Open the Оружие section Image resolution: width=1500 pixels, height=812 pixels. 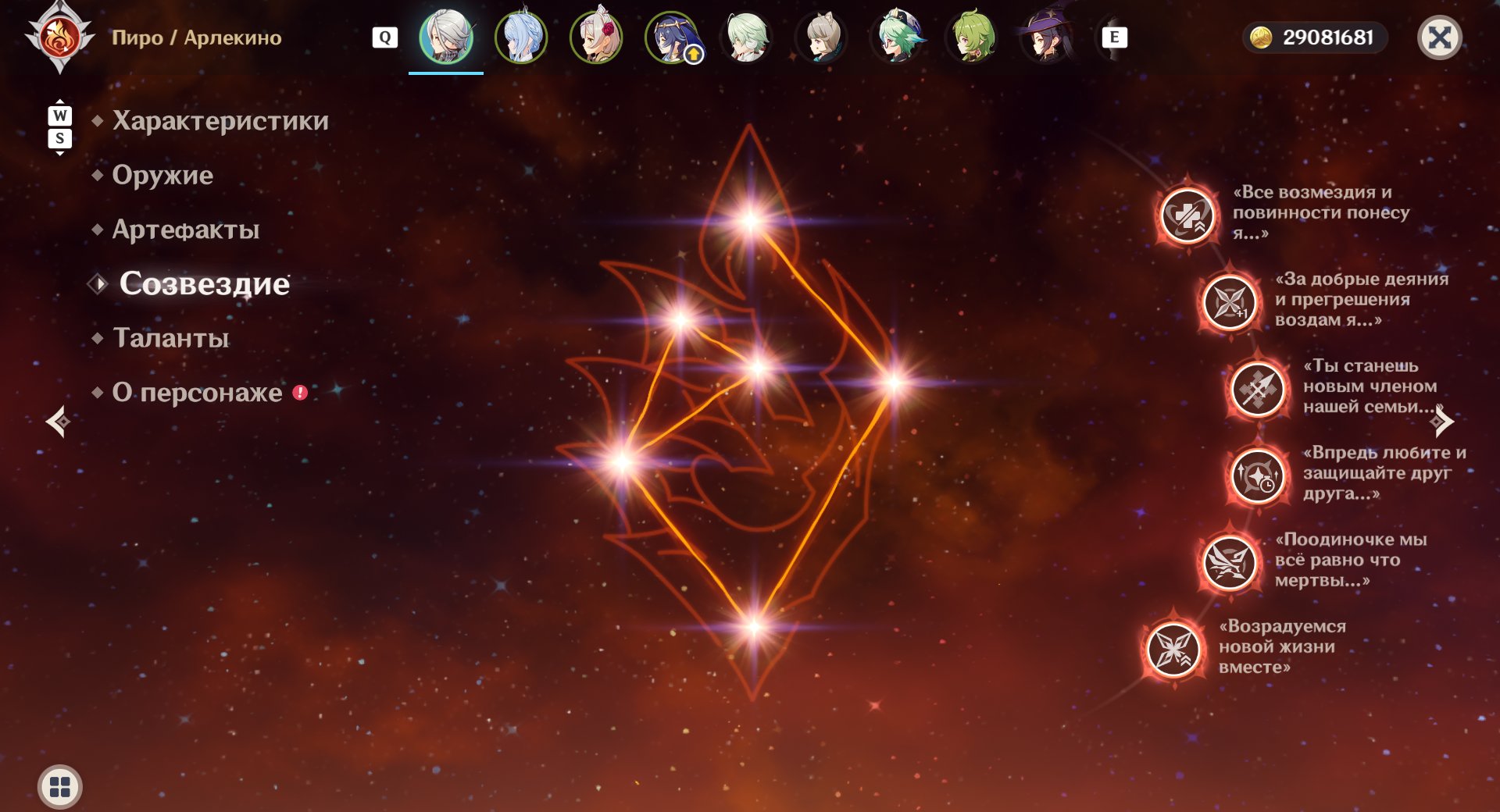(x=162, y=175)
